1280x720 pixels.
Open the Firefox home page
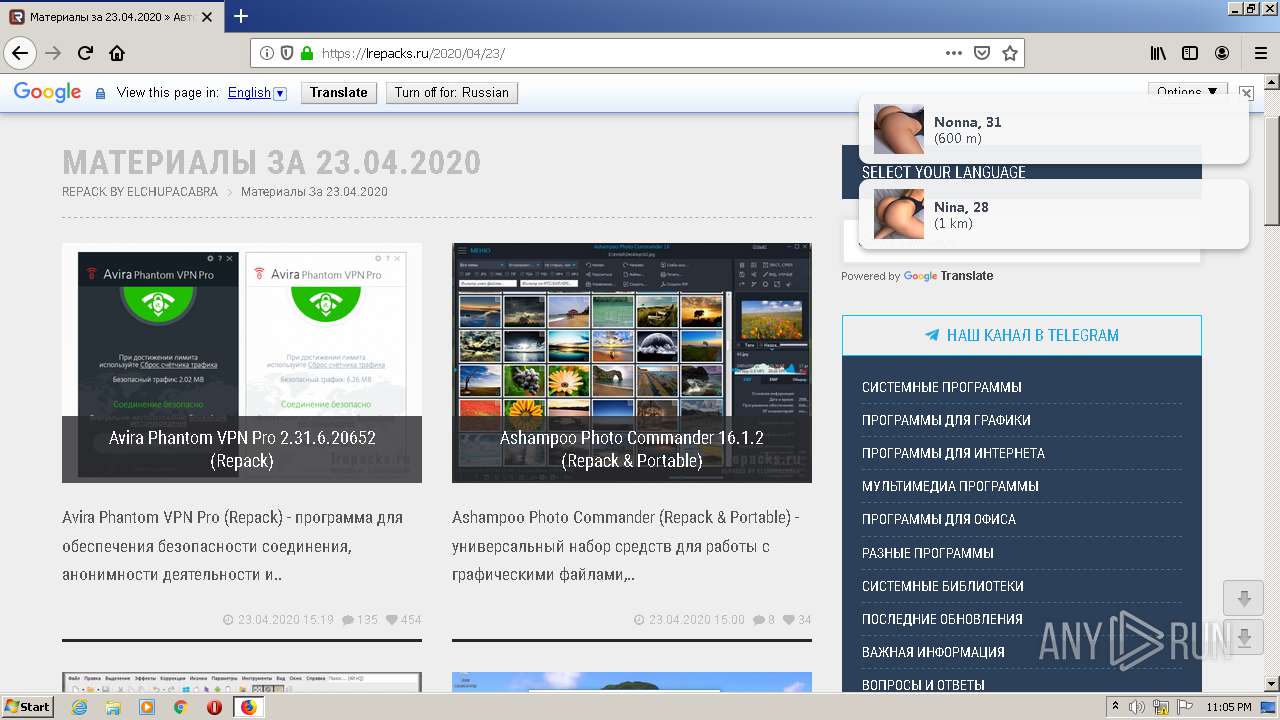click(117, 53)
